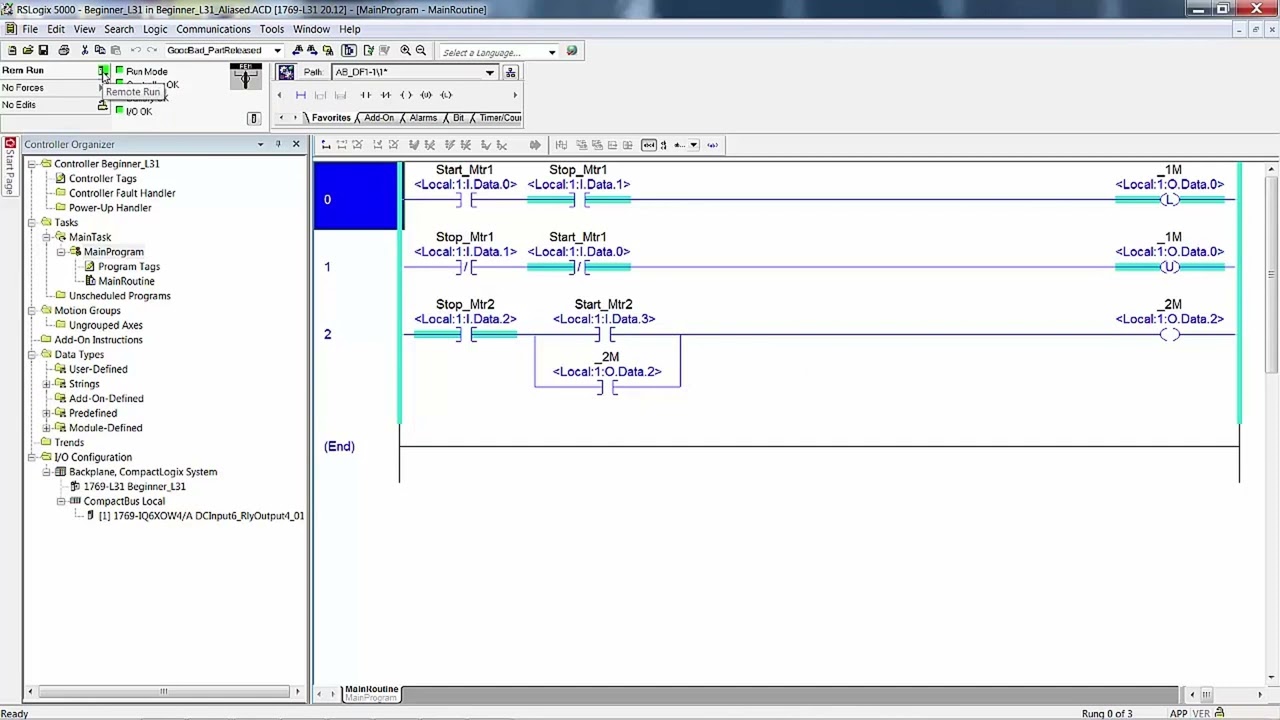Collapse the Tasks folder in the tree

click(x=32, y=223)
